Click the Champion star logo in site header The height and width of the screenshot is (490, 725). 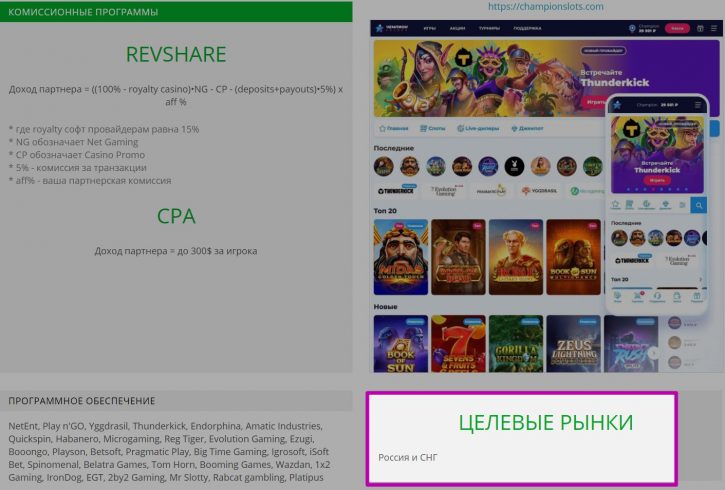pyautogui.click(x=380, y=28)
